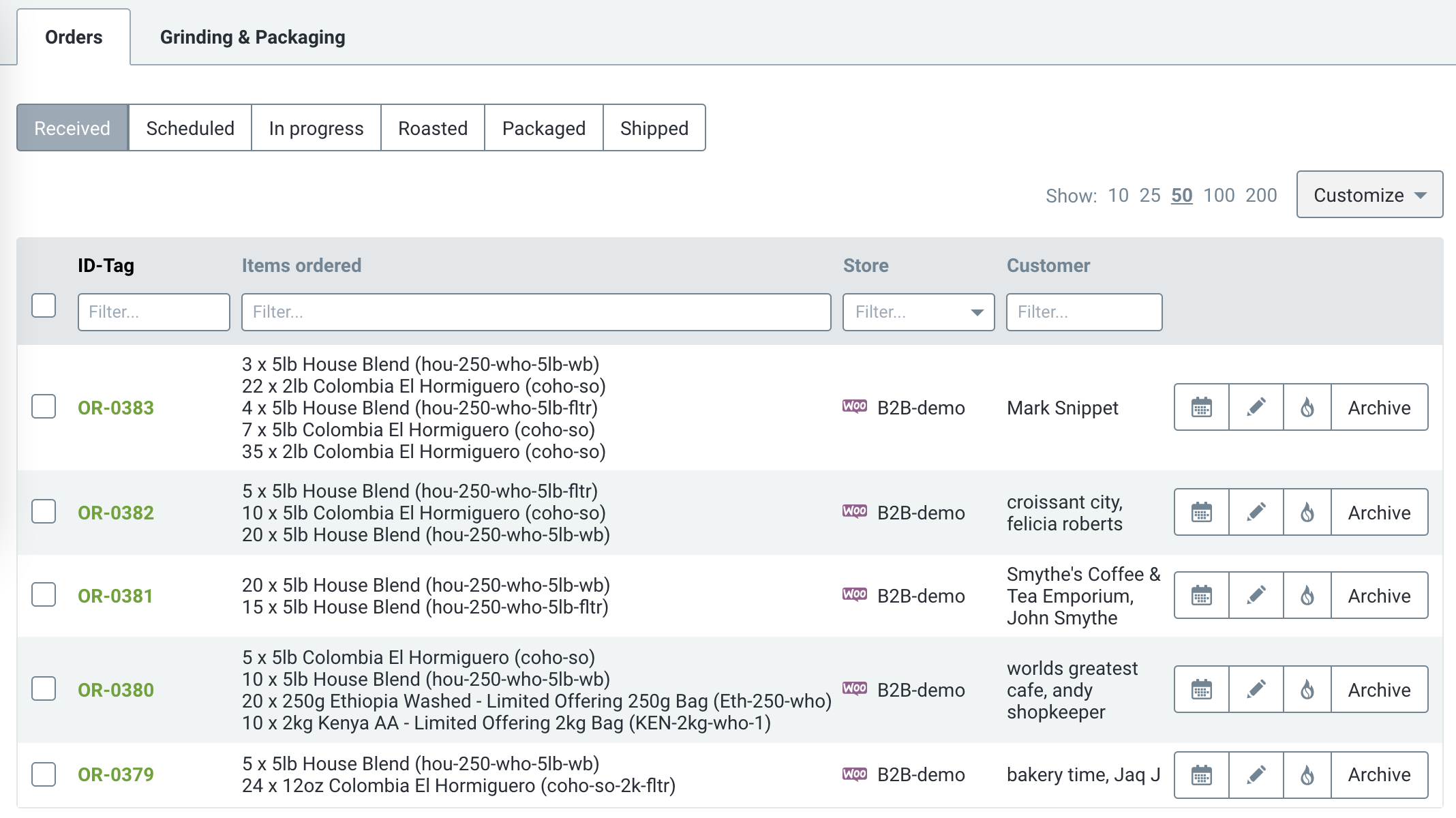This screenshot has height=818, width=1456.
Task: Show 200 orders per page
Action: click(x=1261, y=196)
